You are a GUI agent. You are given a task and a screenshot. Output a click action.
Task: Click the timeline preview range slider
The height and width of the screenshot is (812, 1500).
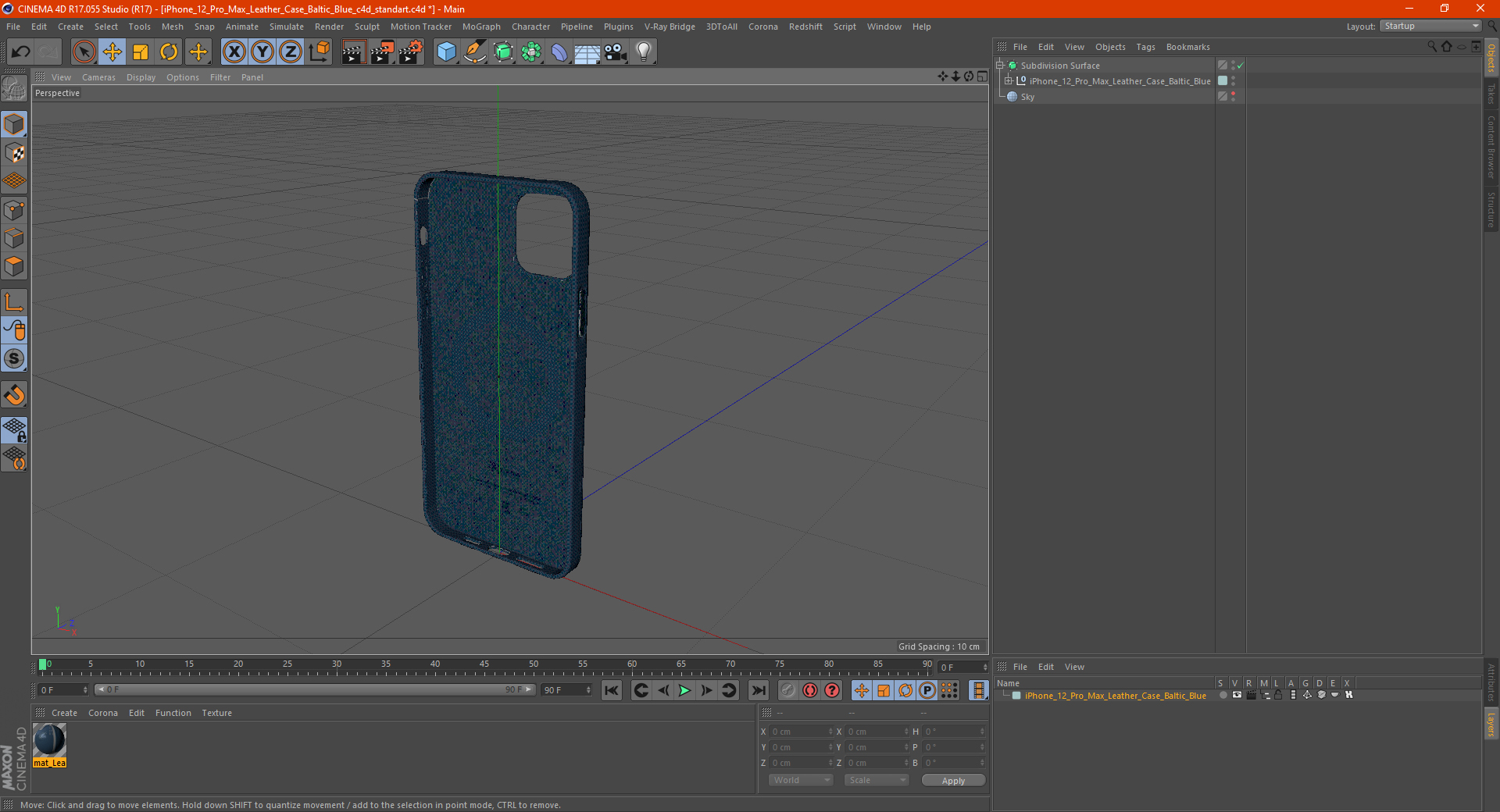[315, 689]
